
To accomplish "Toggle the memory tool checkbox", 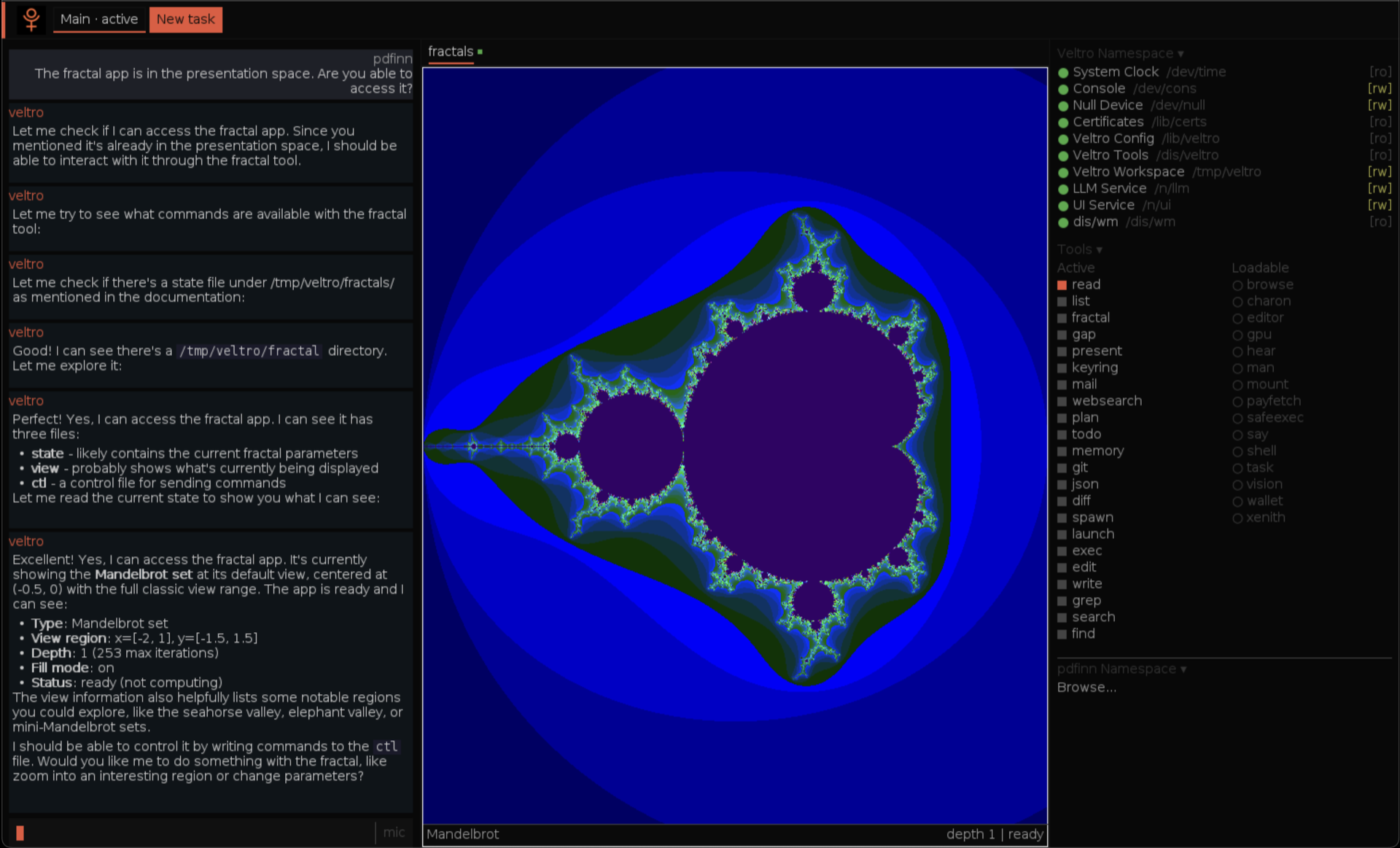I will pyautogui.click(x=1062, y=451).
